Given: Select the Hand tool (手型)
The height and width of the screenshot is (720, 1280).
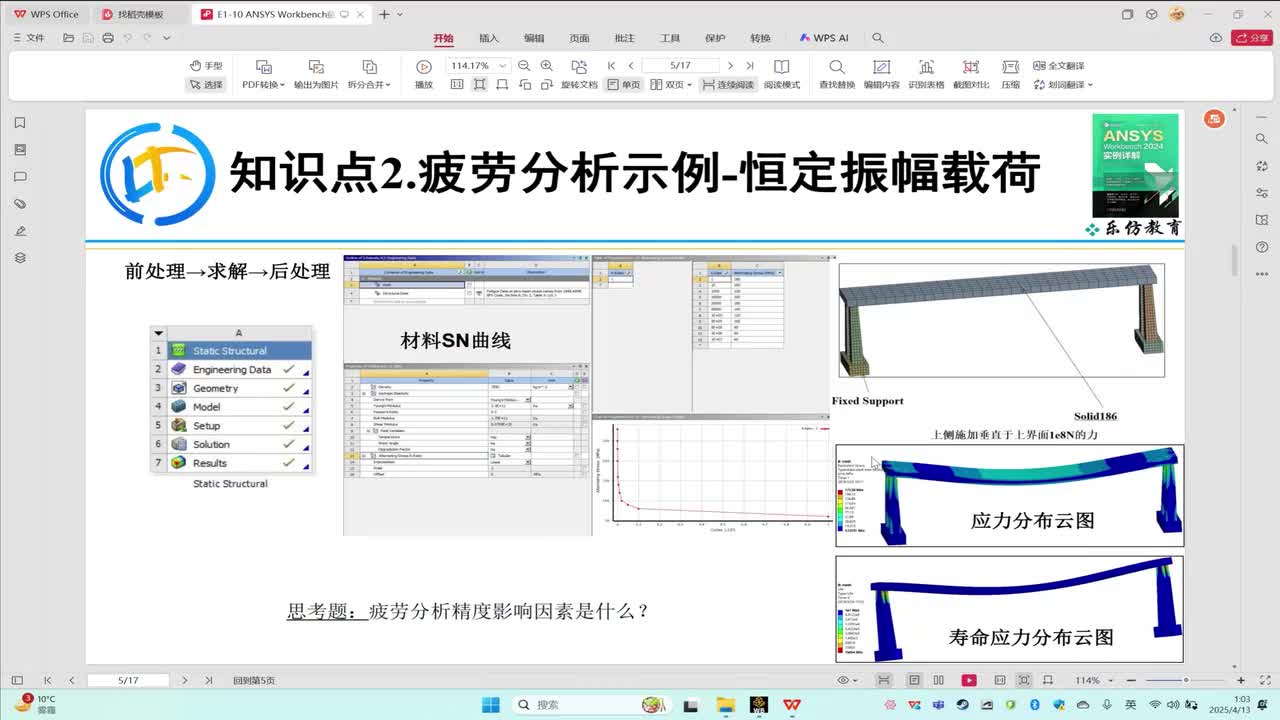Looking at the screenshot, I should (x=206, y=66).
